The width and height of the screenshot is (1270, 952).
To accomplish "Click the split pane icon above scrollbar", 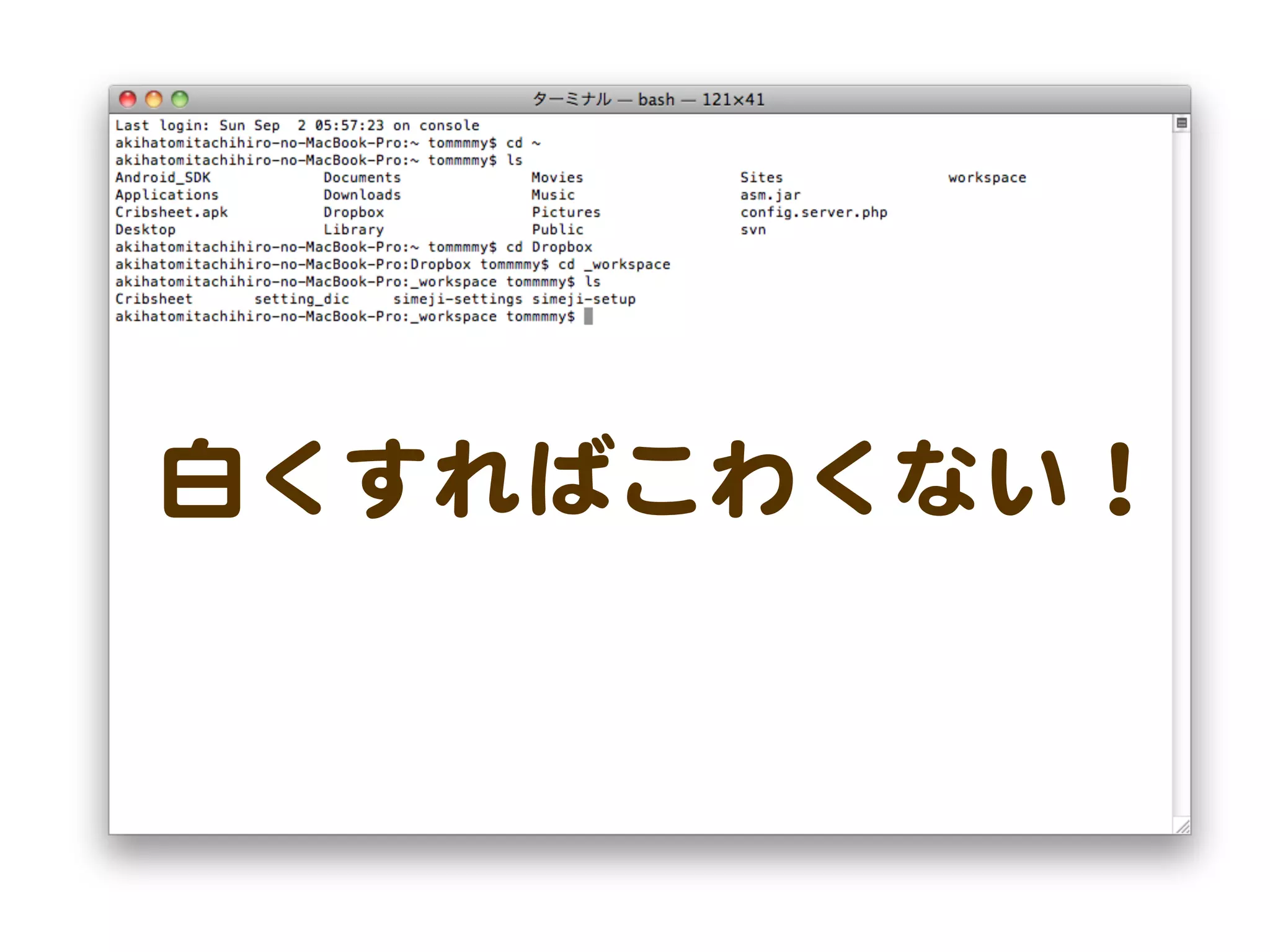I will (1181, 123).
